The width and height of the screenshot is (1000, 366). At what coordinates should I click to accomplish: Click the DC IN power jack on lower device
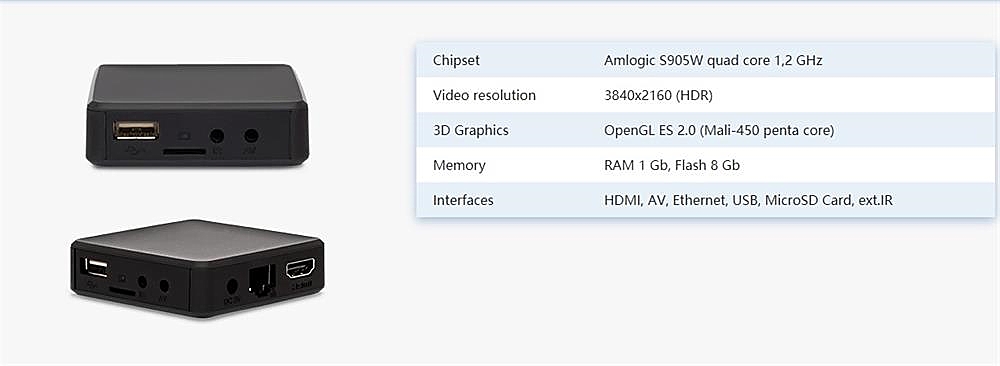[232, 287]
